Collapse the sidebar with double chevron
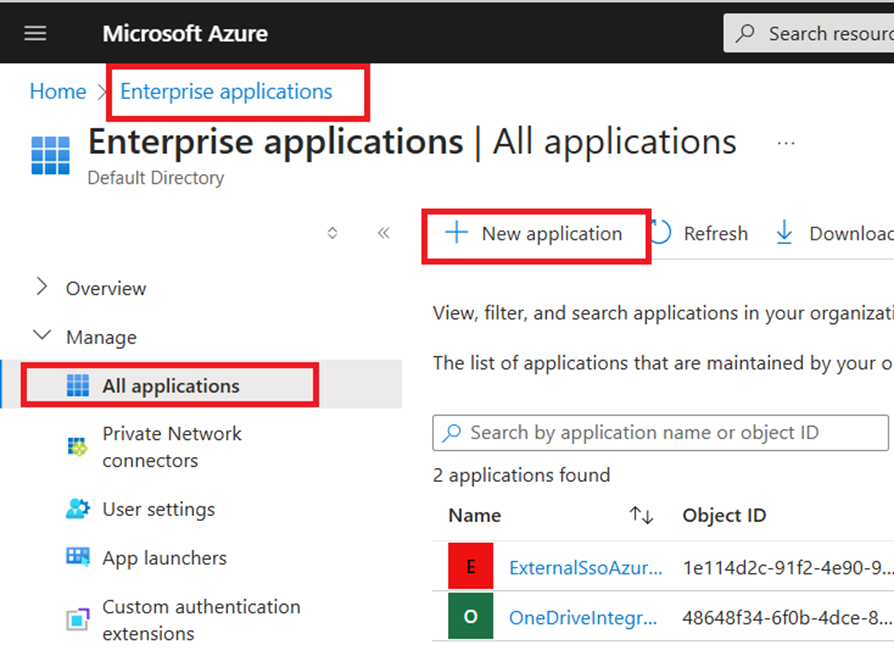This screenshot has height=667, width=894. [384, 233]
